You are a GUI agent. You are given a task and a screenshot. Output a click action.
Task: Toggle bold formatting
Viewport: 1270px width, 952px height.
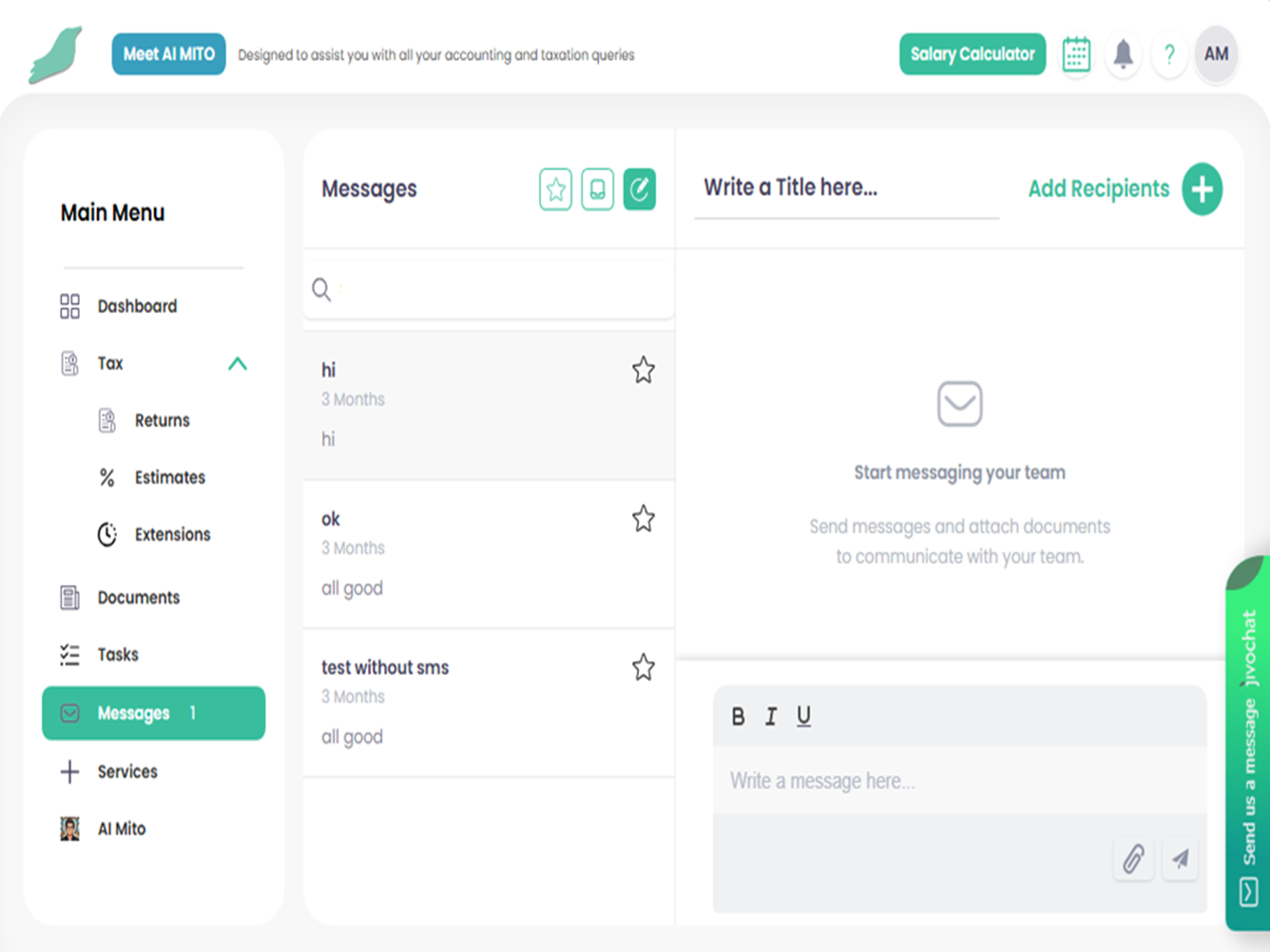point(738,717)
